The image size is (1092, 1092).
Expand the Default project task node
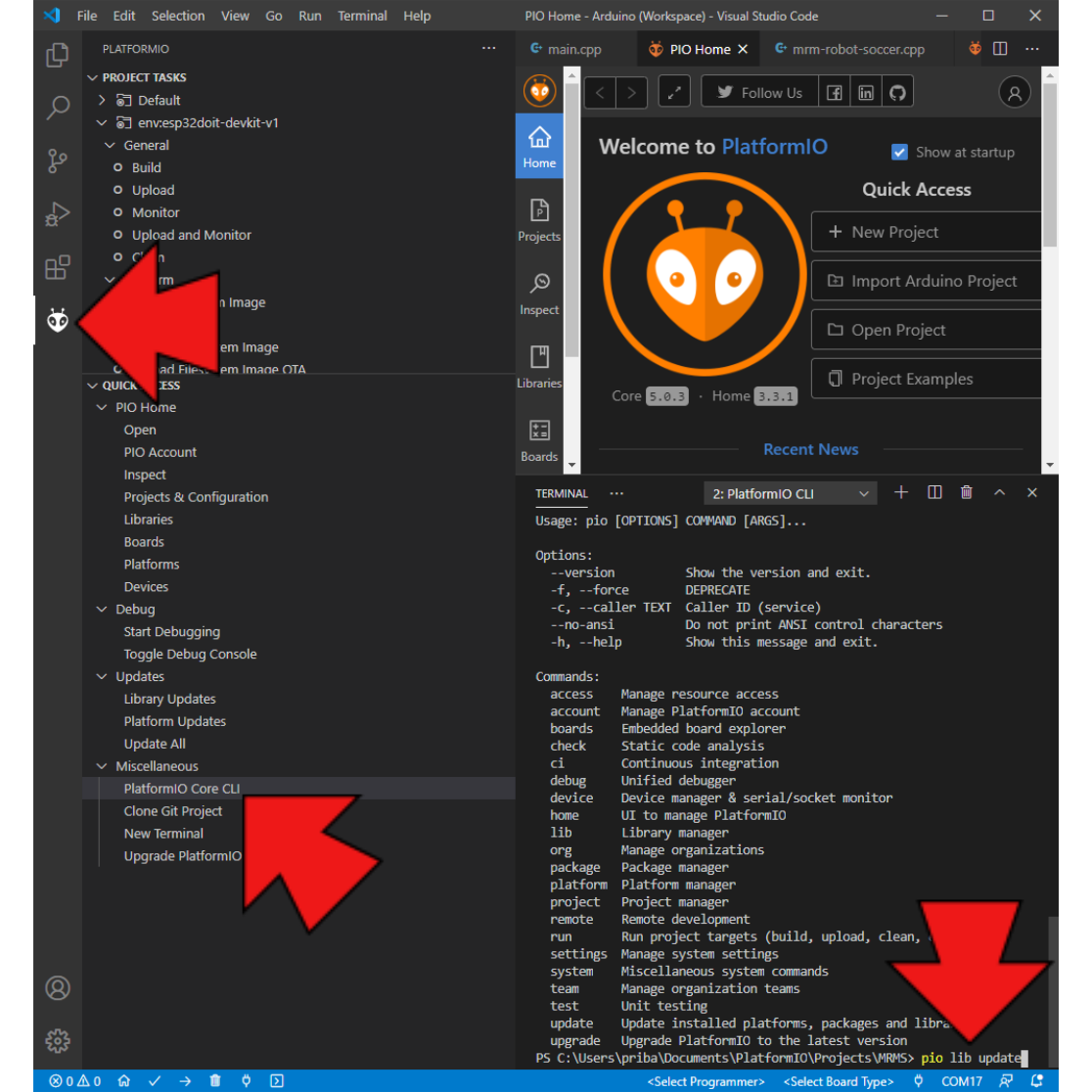pos(102,100)
